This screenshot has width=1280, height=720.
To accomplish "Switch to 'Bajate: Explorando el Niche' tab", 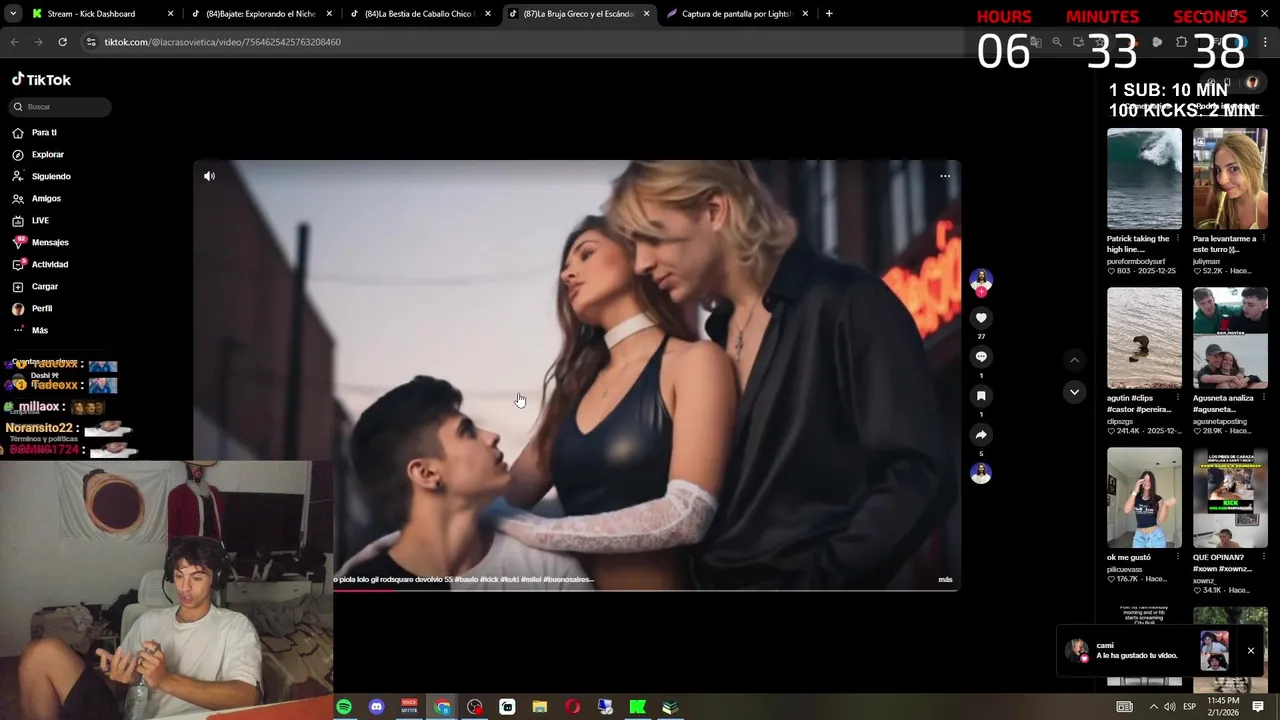I will tap(261, 14).
